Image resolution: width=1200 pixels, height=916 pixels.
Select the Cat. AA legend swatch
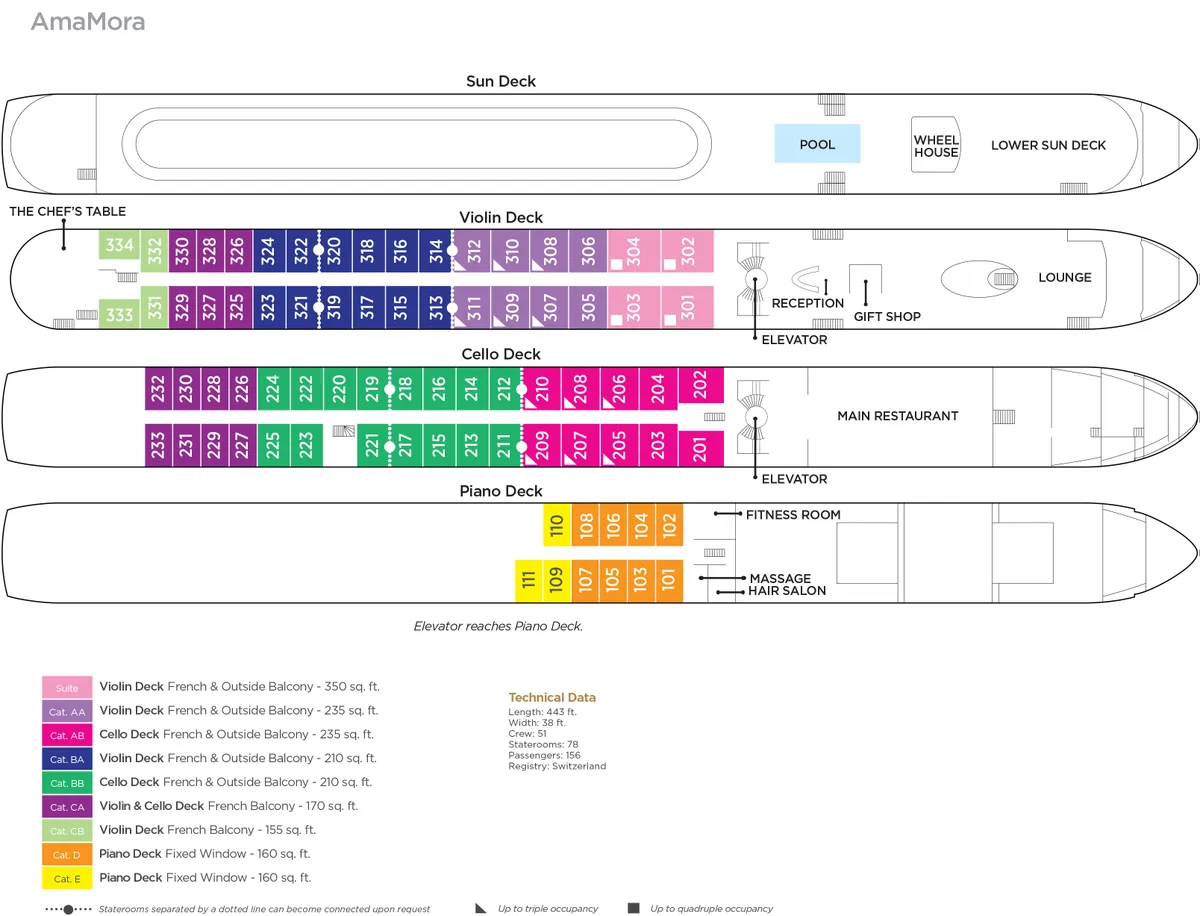67,711
